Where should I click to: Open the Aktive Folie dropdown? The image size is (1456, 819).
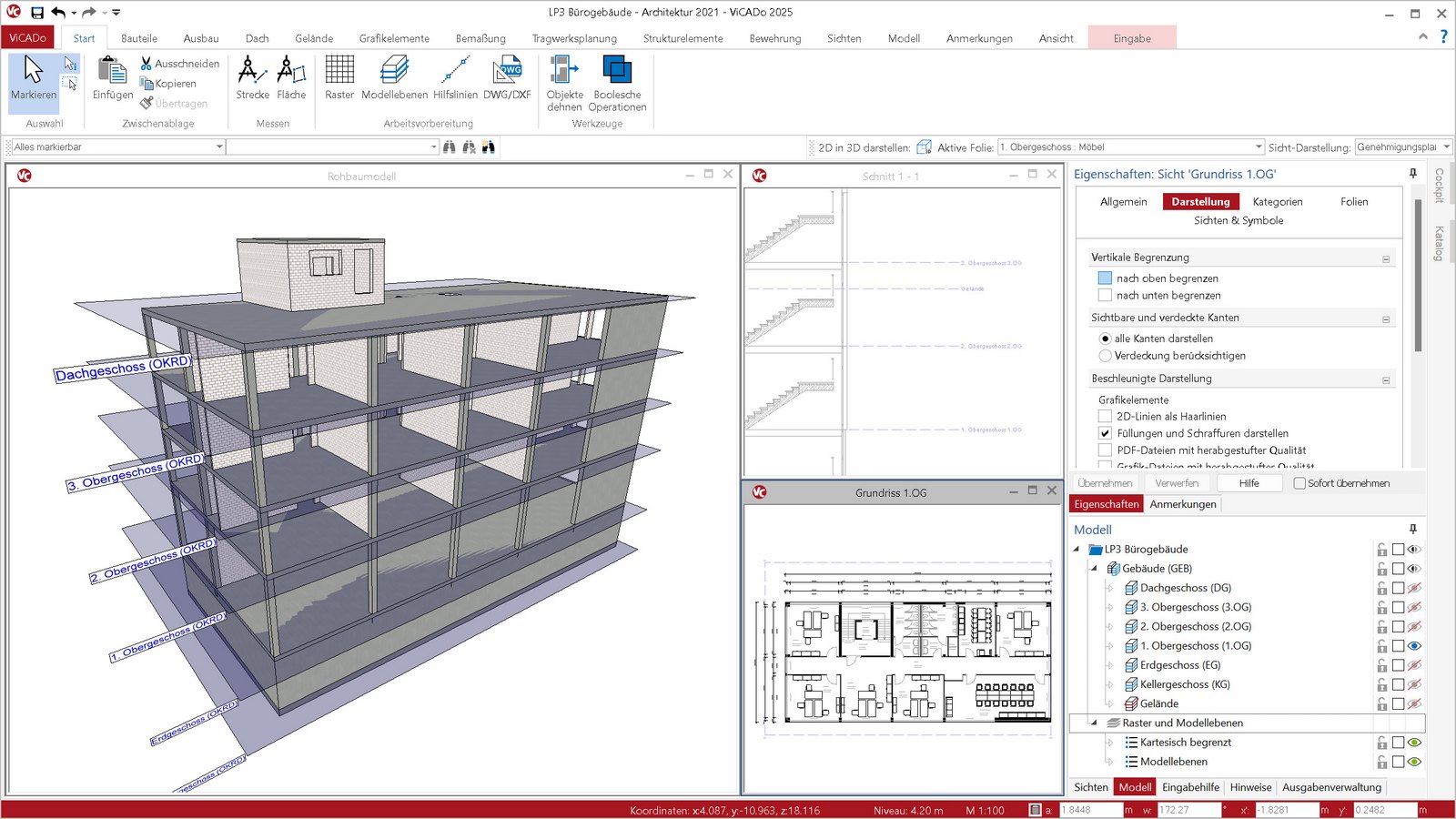pyautogui.click(x=1259, y=147)
